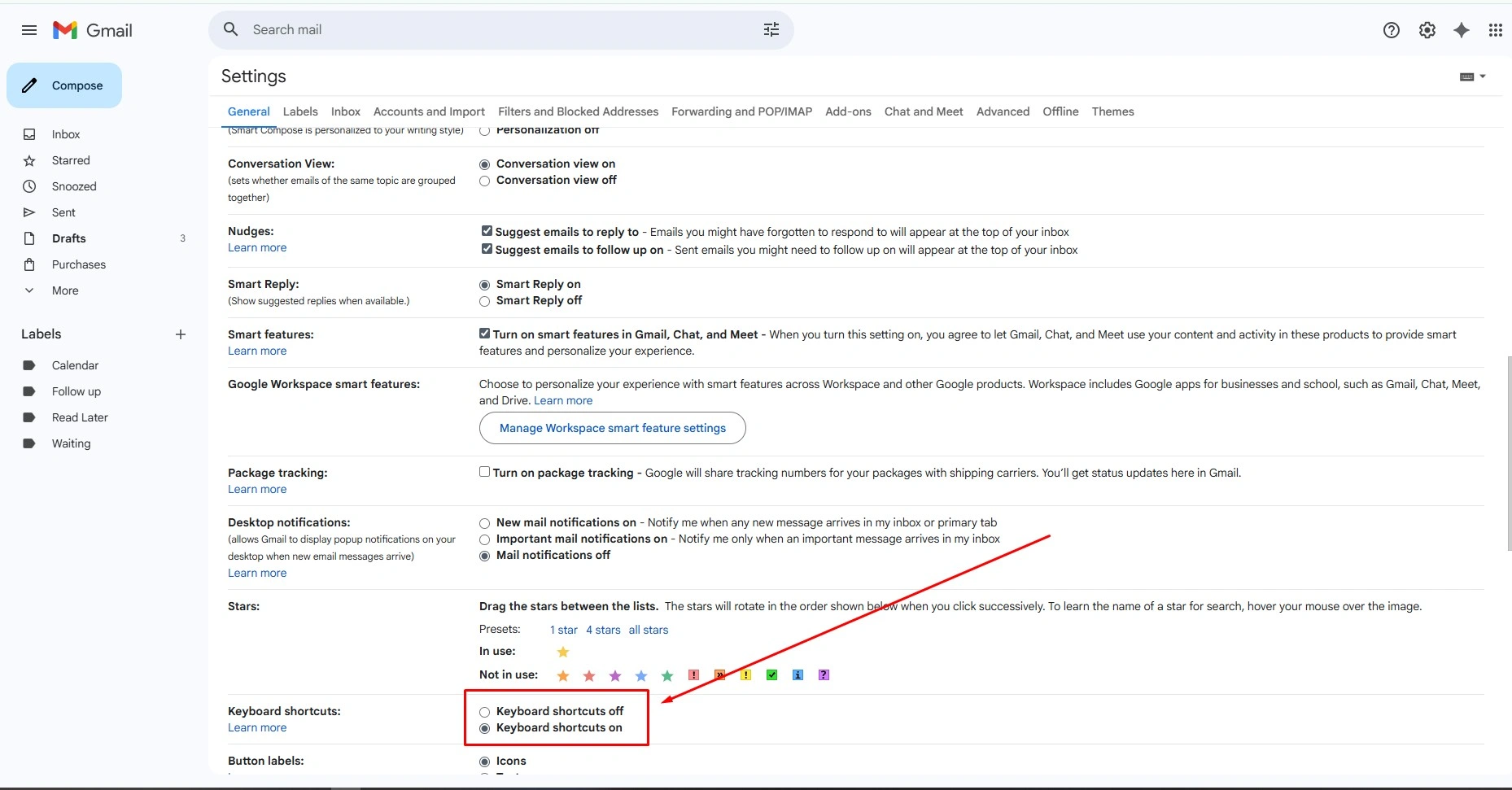Uncheck Suggest emails to reply to
The height and width of the screenshot is (790, 1512).
click(487, 231)
